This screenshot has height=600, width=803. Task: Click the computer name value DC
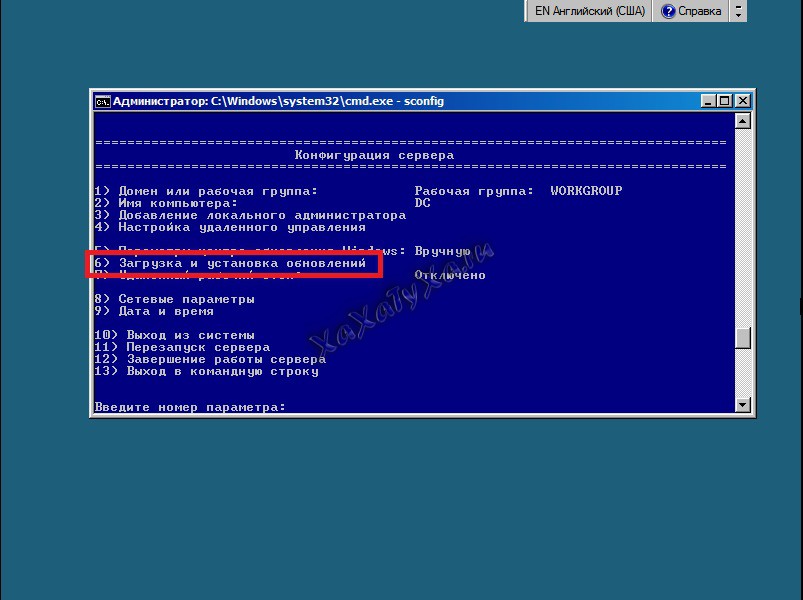[x=422, y=203]
